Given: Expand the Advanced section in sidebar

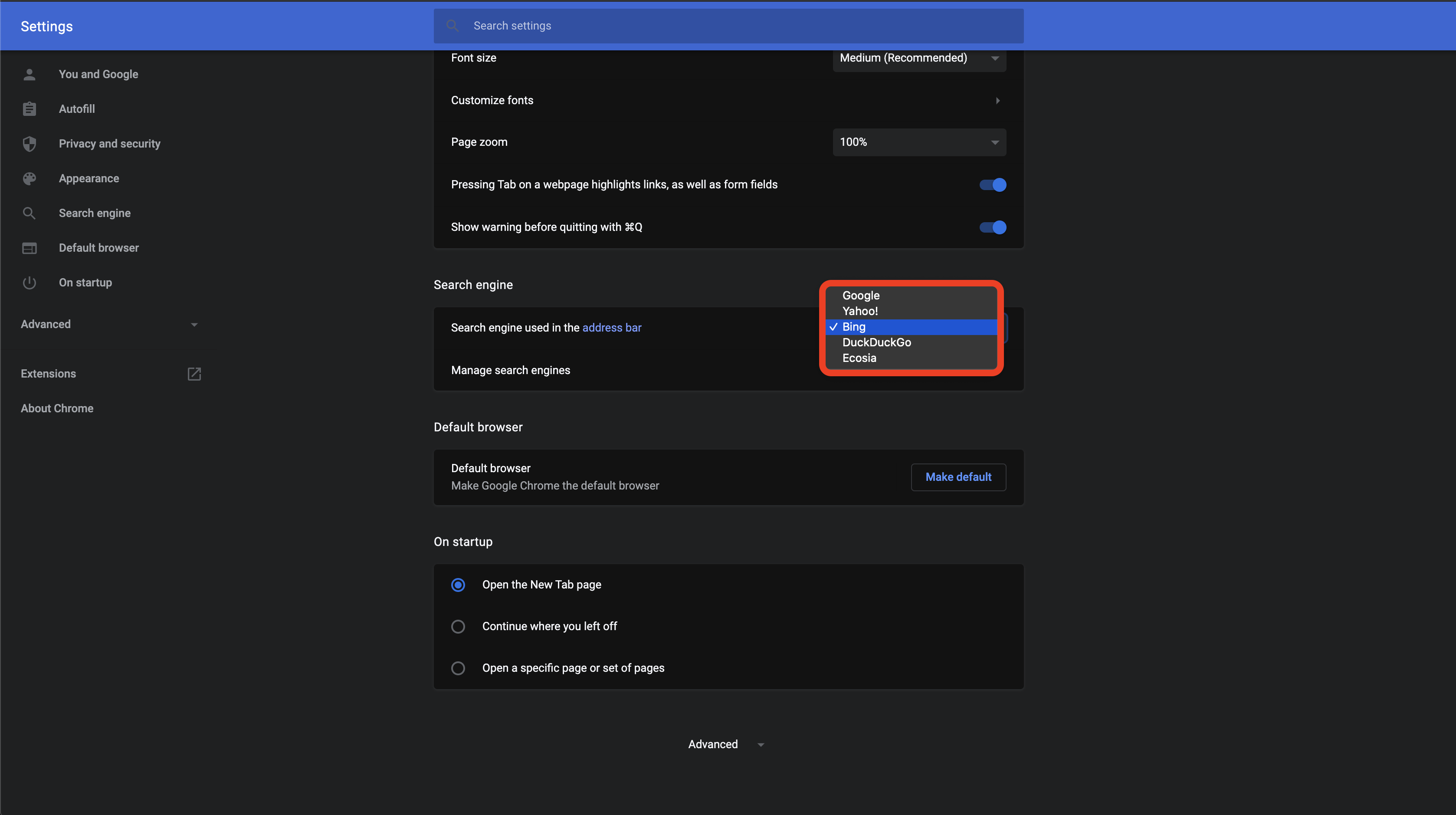Looking at the screenshot, I should [x=110, y=324].
